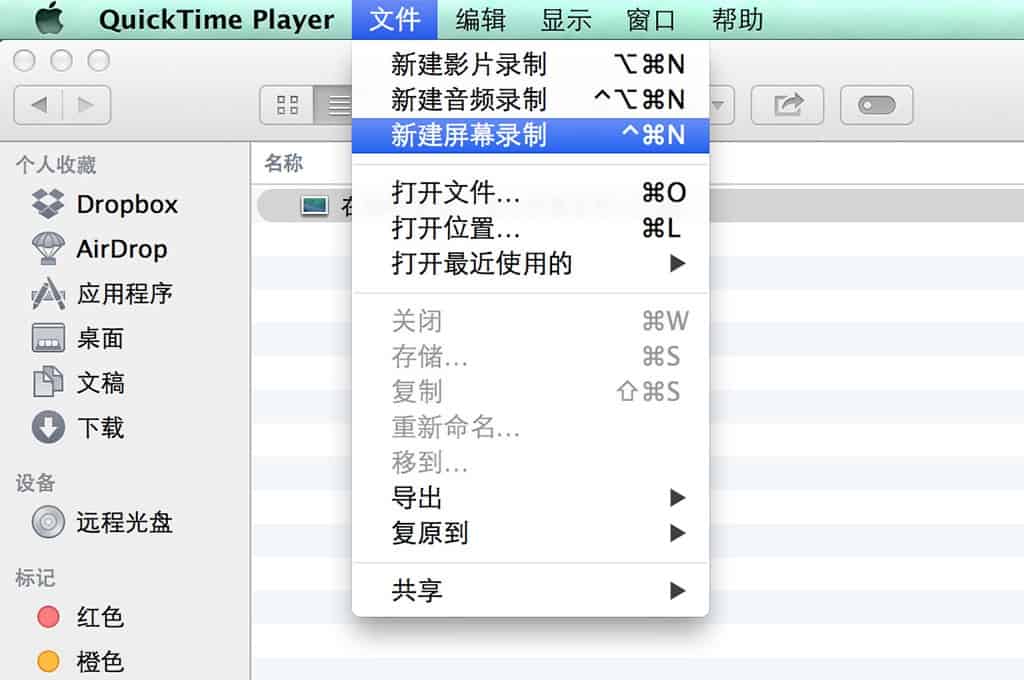Open the Apple menu
1024x680 pixels.
pyautogui.click(x=50, y=18)
